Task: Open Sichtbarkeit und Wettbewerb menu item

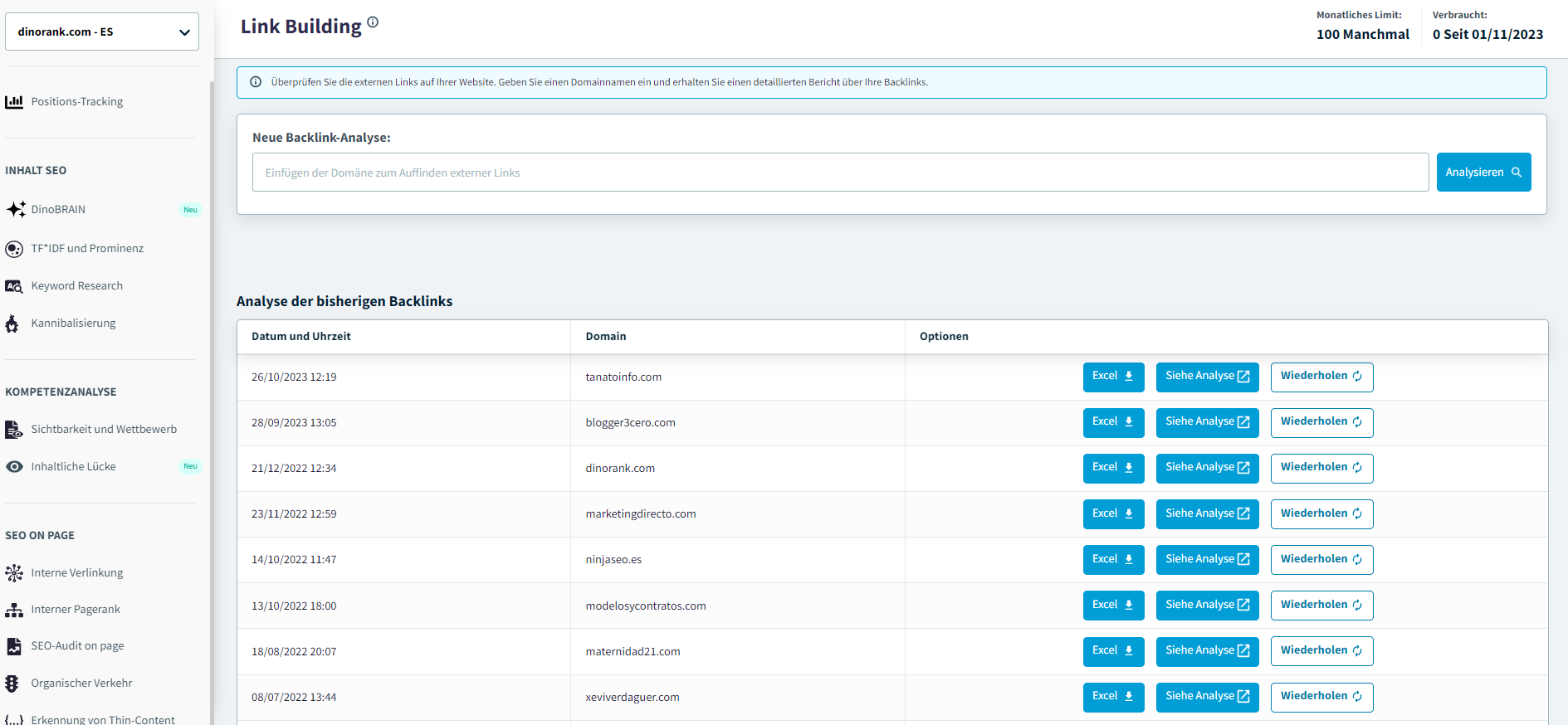Action: pyautogui.click(x=104, y=430)
